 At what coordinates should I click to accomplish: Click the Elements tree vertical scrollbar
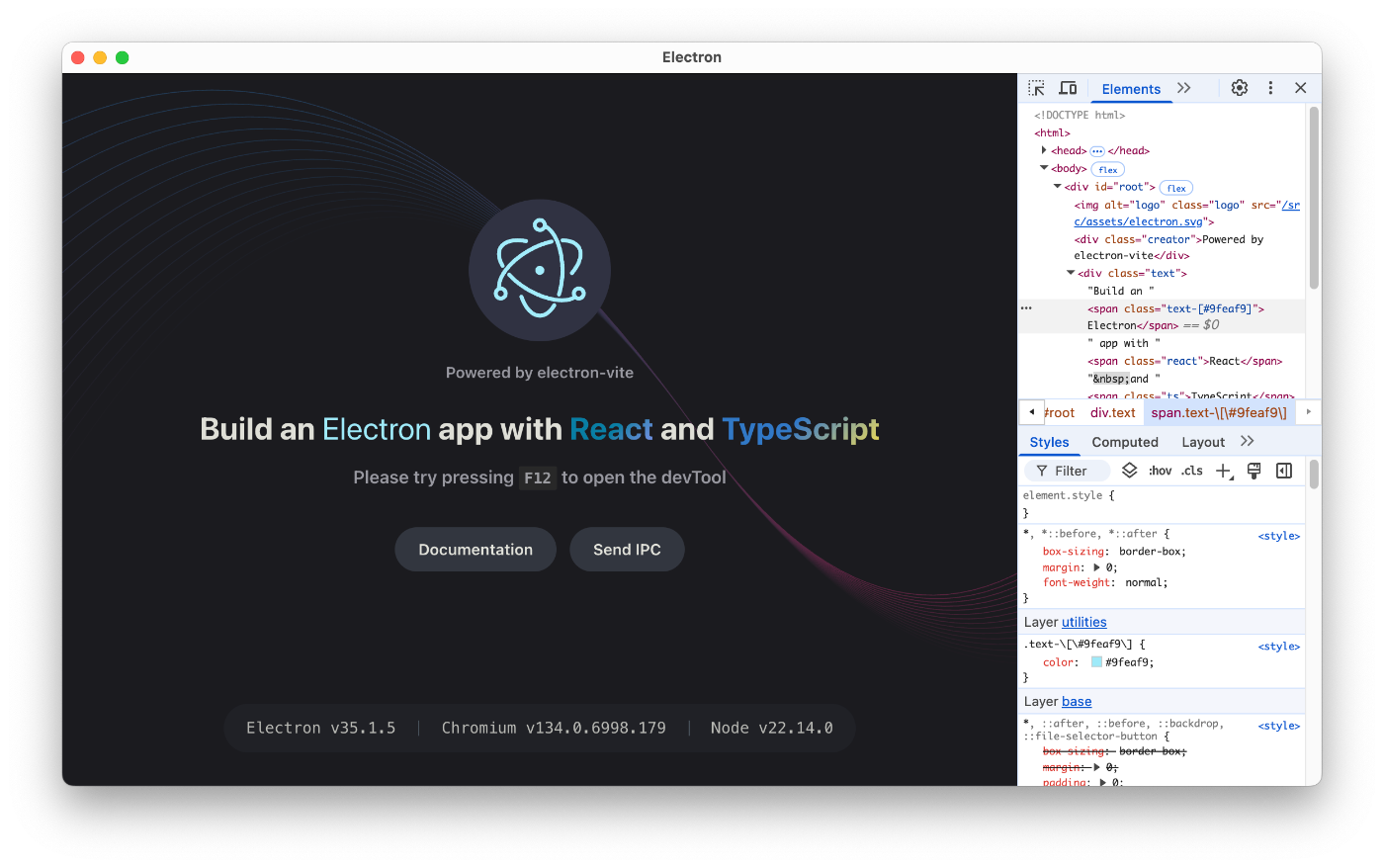[x=1314, y=198]
